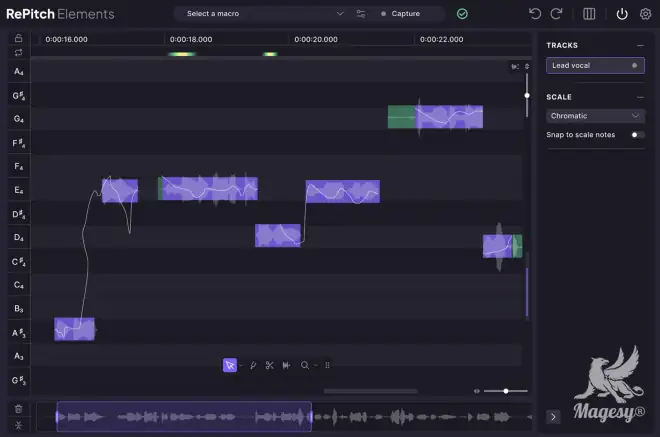660x437 pixels.
Task: Open macro settings sliders icon
Action: coord(361,14)
